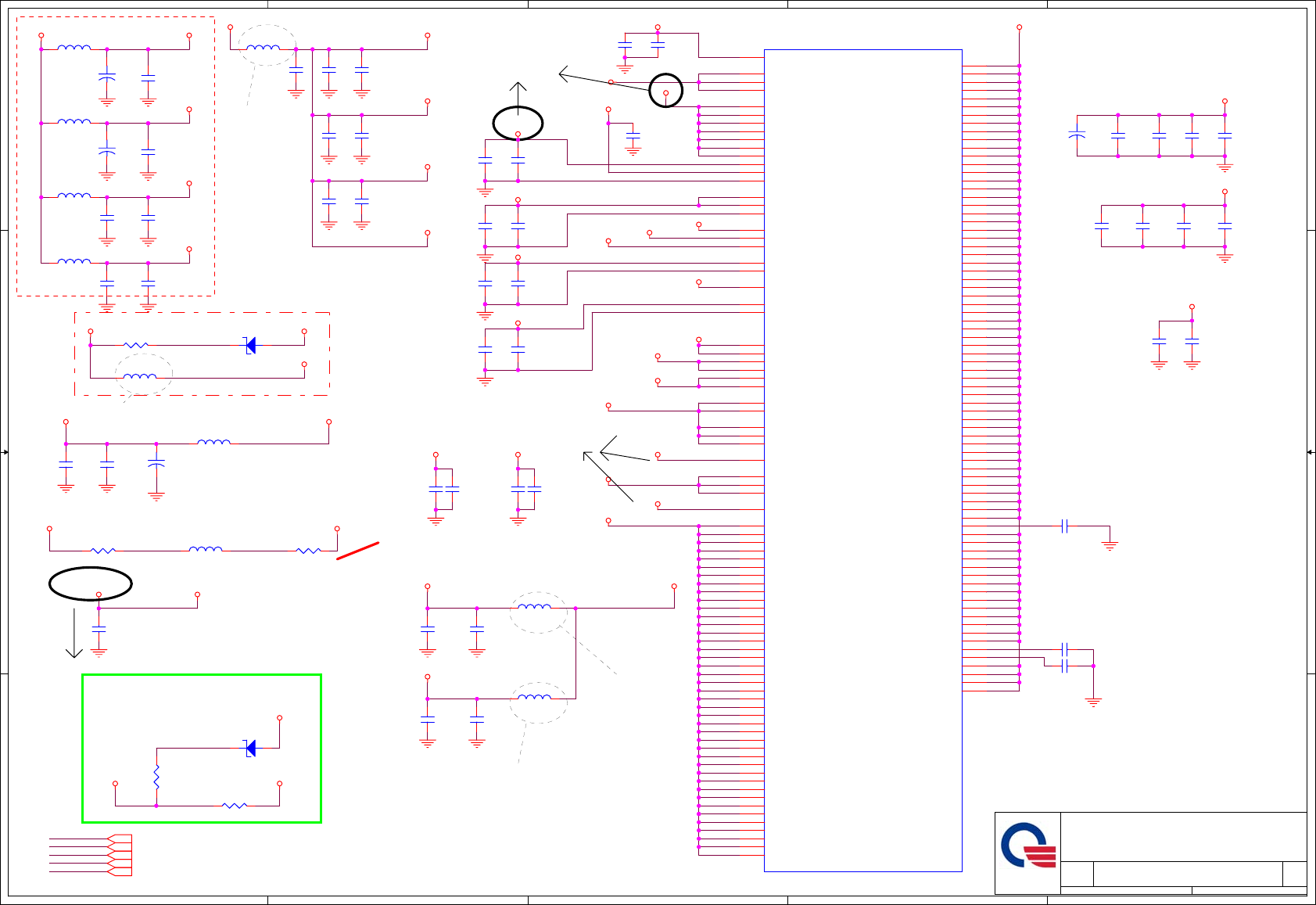Select the inductor inside the black dashed box
Viewport: 1316px width, 905px height.
[140, 376]
